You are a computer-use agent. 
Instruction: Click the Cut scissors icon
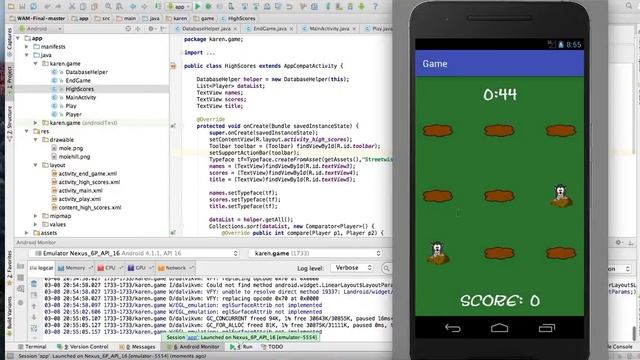(72, 6)
